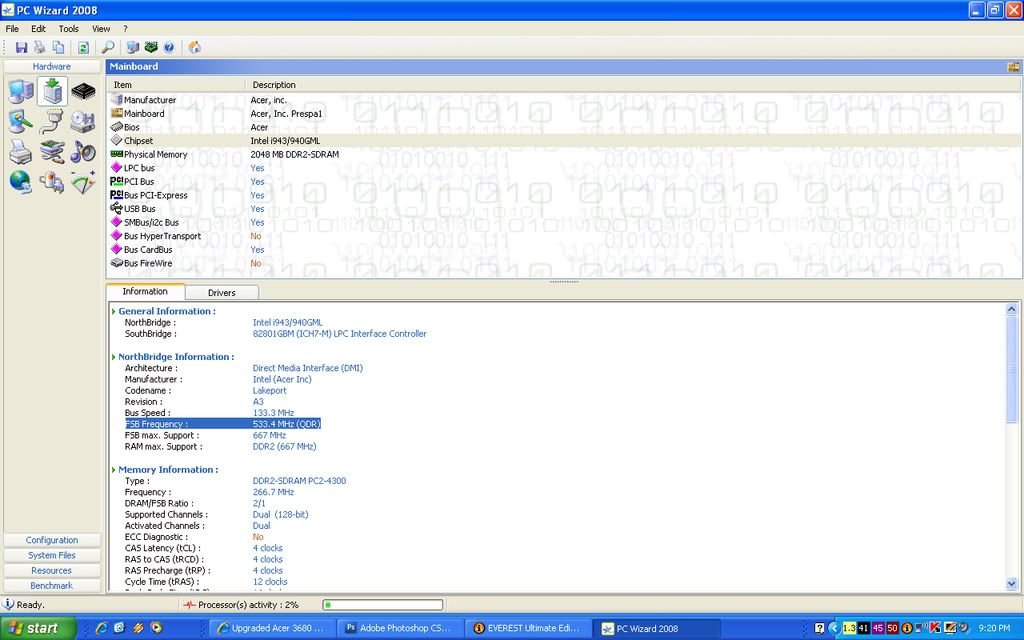Click the red Kaspersky K tray icon
Image resolution: width=1024 pixels, height=640 pixels.
point(935,628)
